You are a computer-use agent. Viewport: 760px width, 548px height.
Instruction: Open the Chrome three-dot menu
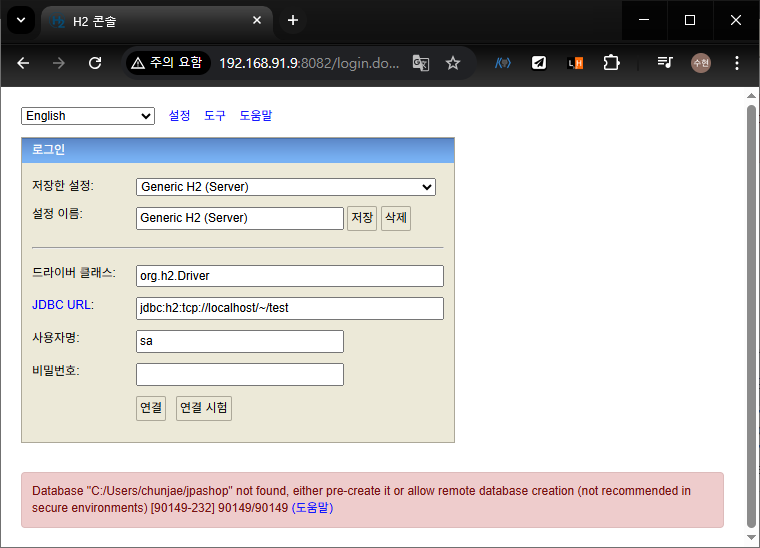tap(737, 63)
